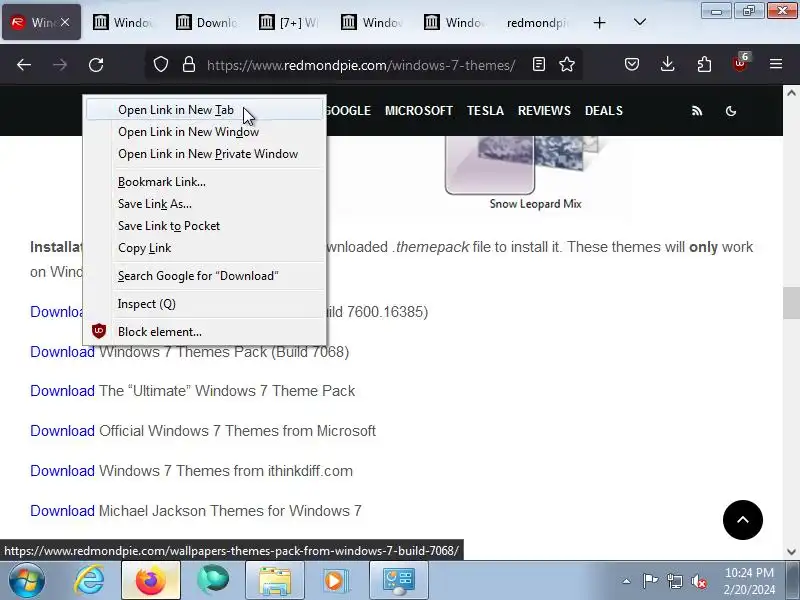Open the teal globe browser taskbar icon
The image size is (800, 600).
(213, 580)
